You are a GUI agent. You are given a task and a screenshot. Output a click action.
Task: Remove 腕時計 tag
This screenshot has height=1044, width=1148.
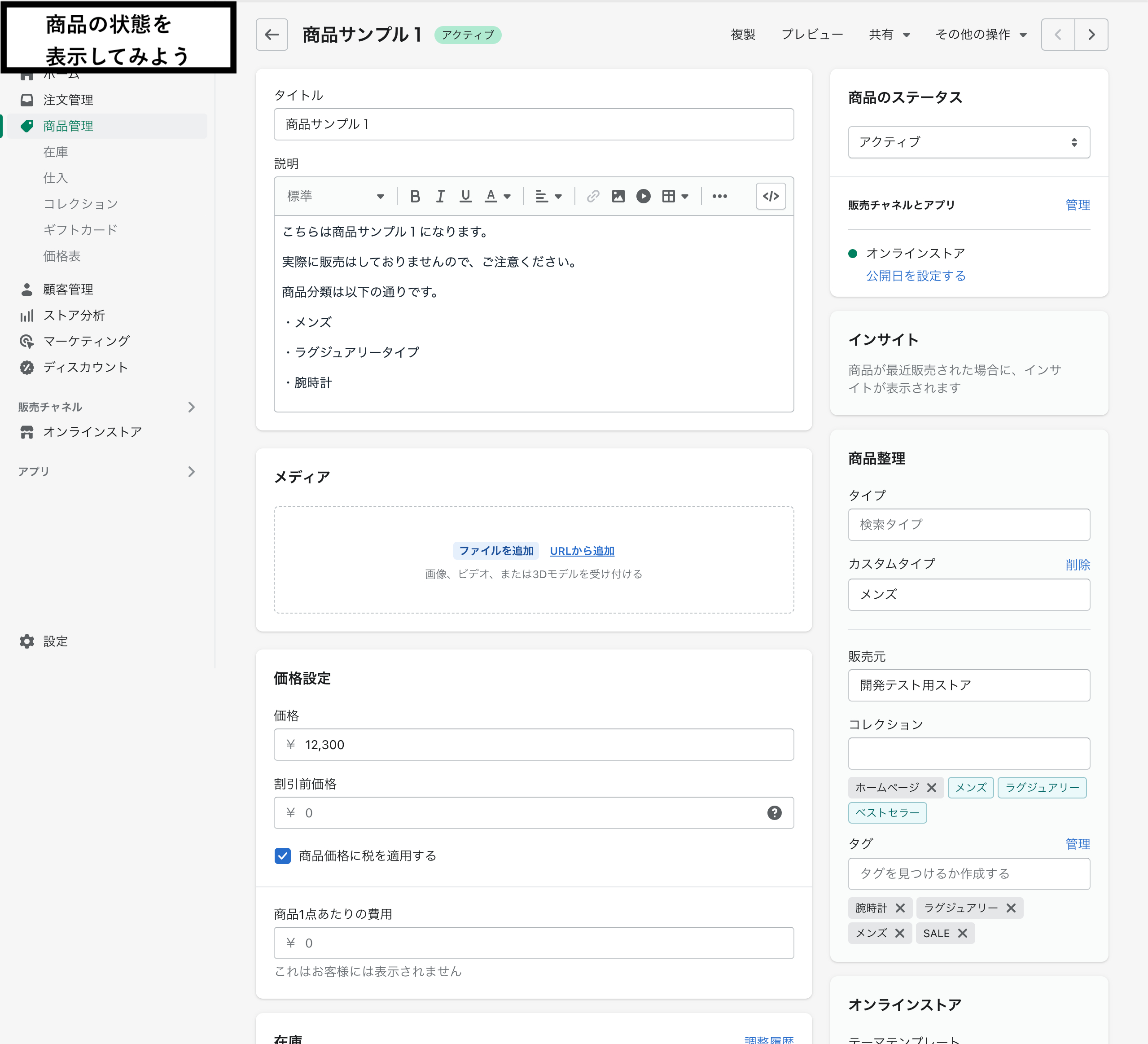900,908
